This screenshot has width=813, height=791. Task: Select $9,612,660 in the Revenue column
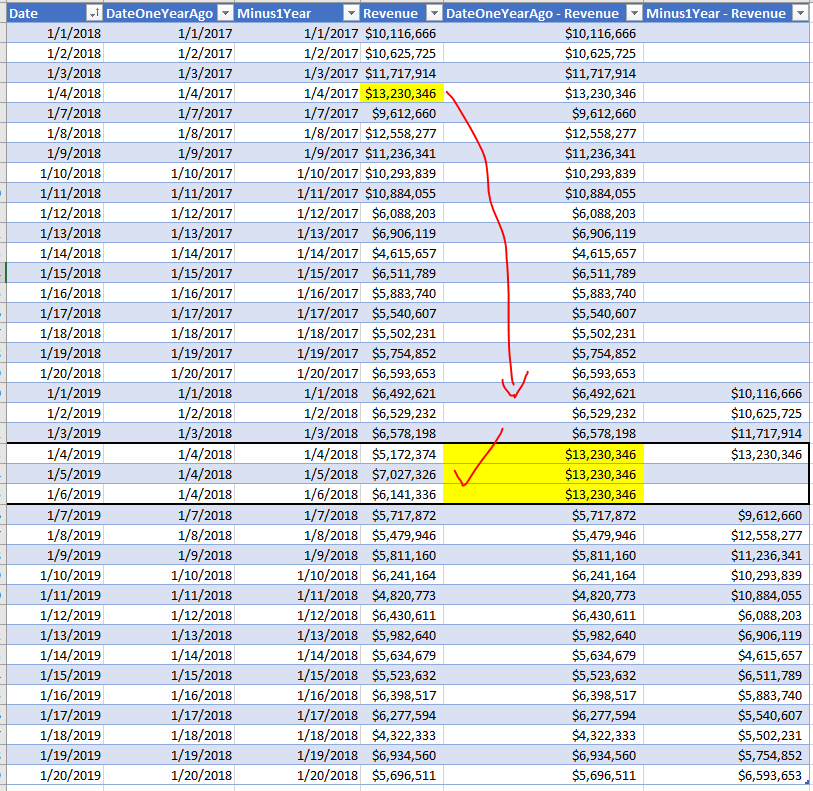coord(402,114)
